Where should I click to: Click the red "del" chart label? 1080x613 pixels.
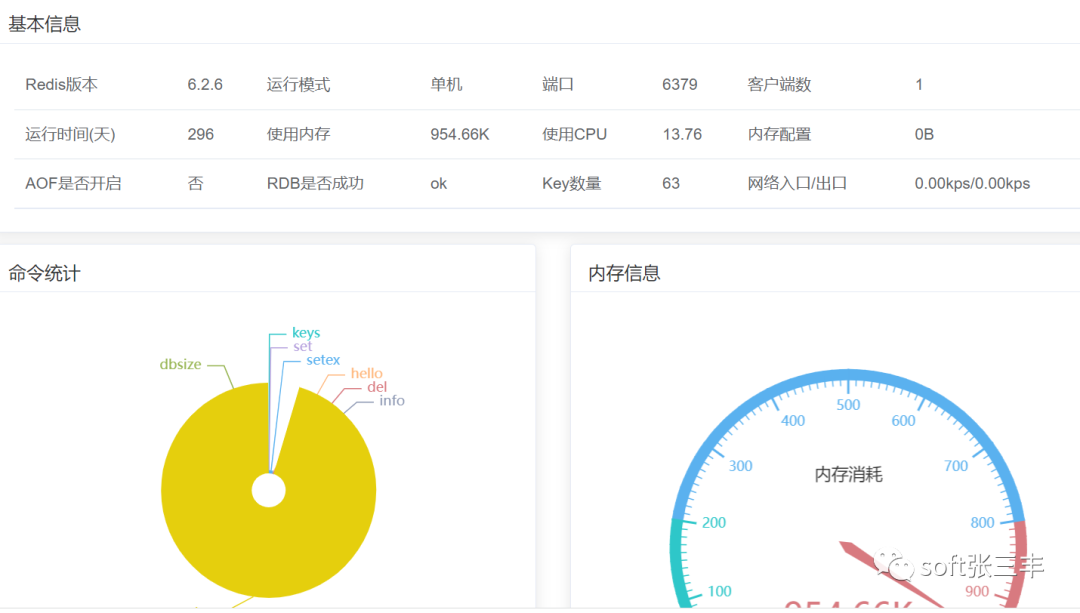pyautogui.click(x=377, y=387)
